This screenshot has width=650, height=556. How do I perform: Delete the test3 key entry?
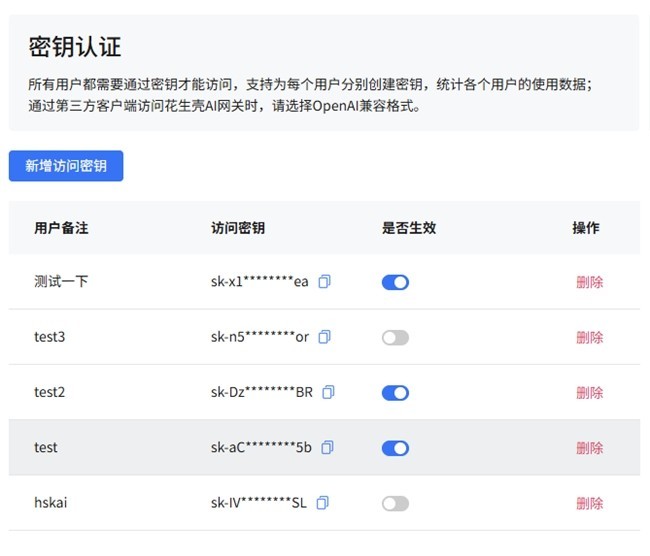589,338
